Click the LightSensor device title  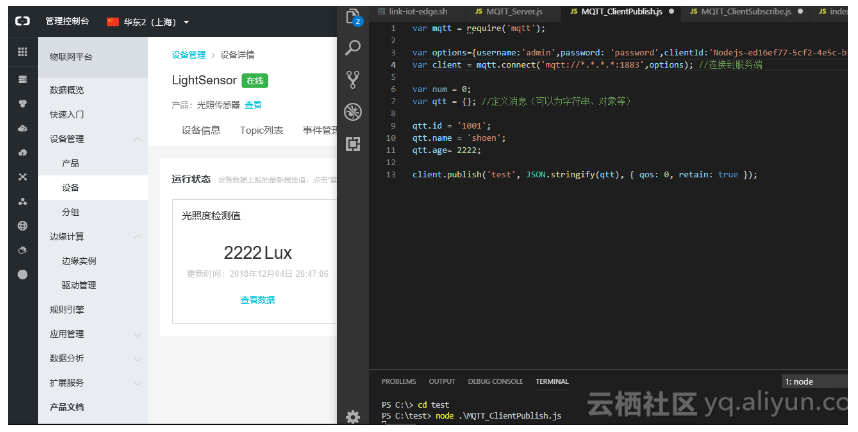pyautogui.click(x=204, y=80)
